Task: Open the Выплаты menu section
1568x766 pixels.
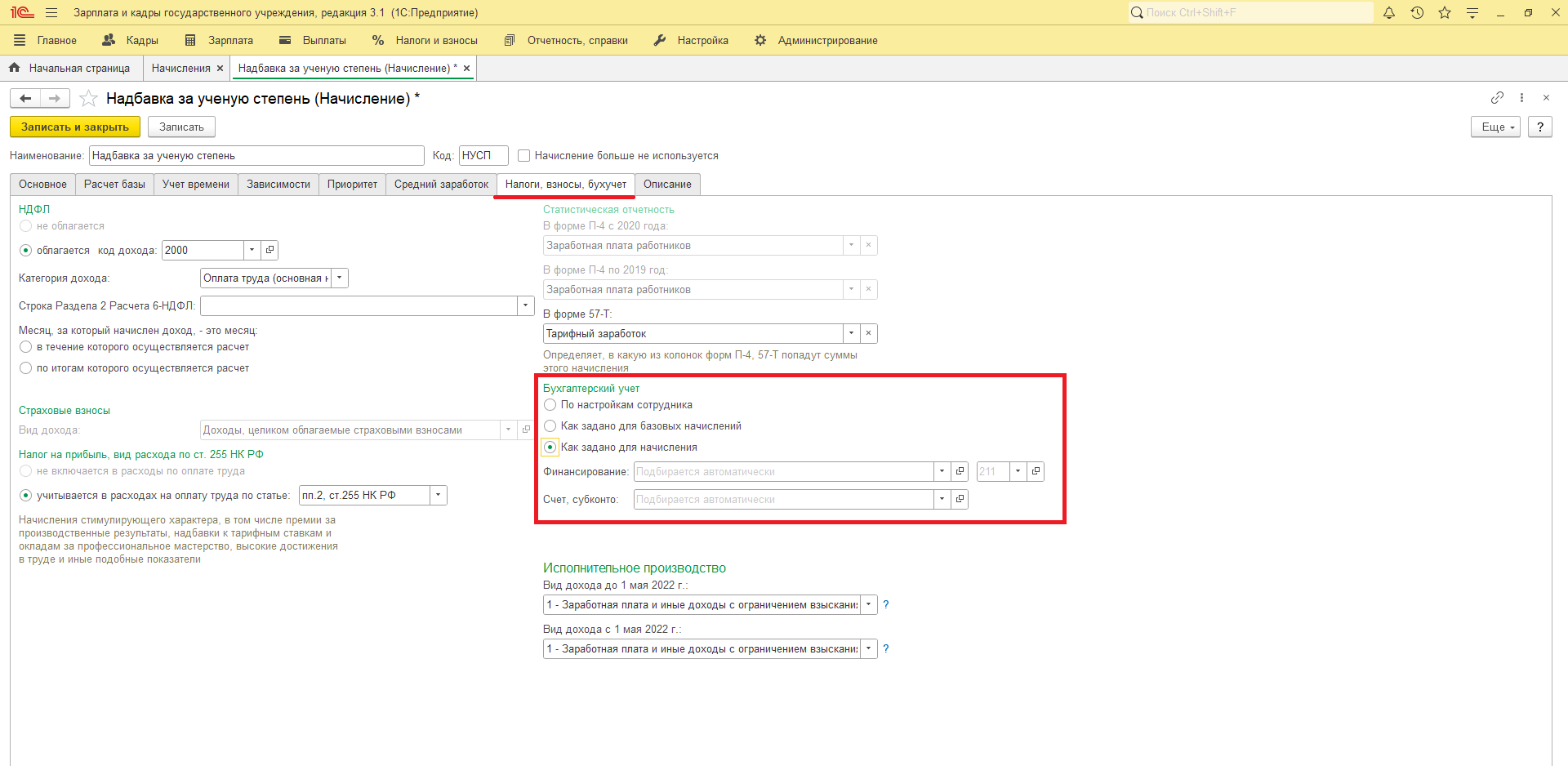Action: pyautogui.click(x=312, y=40)
